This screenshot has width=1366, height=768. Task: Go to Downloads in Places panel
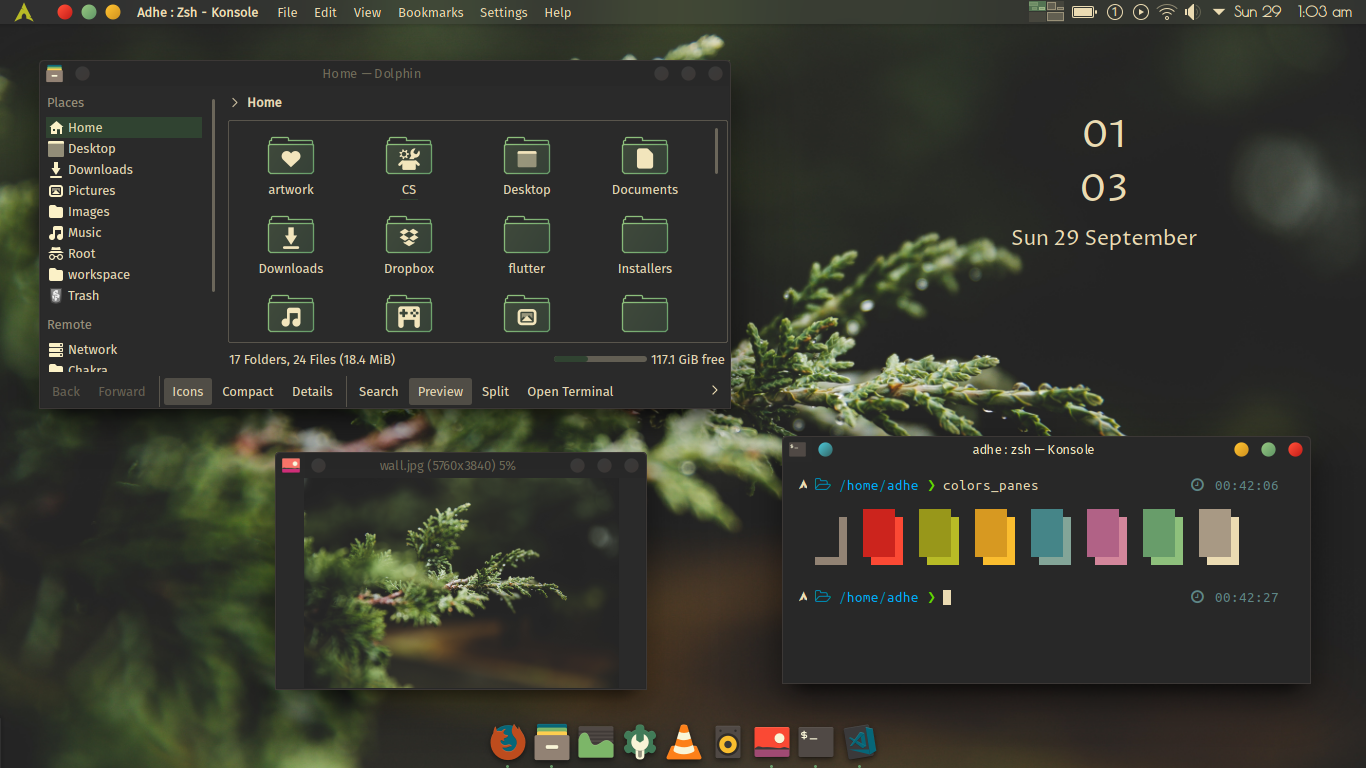point(124,169)
